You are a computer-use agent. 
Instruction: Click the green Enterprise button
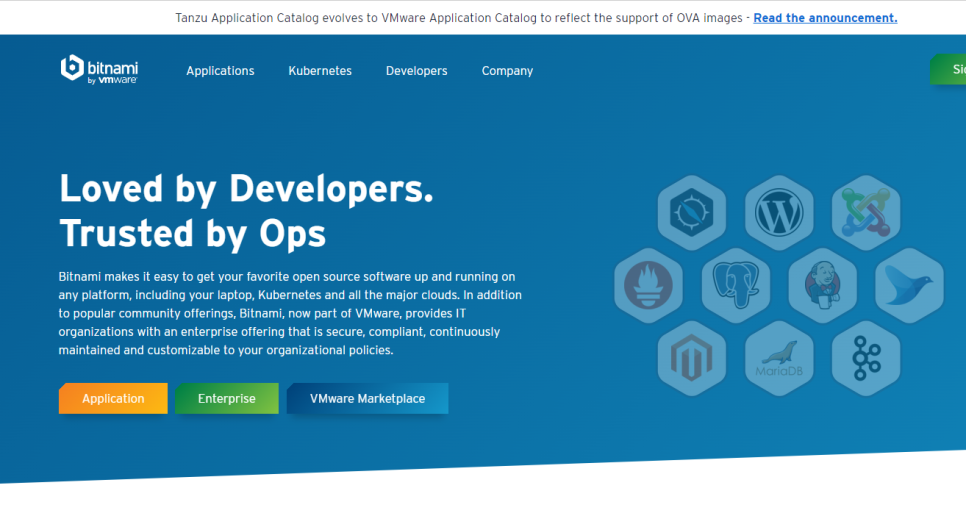point(227,398)
